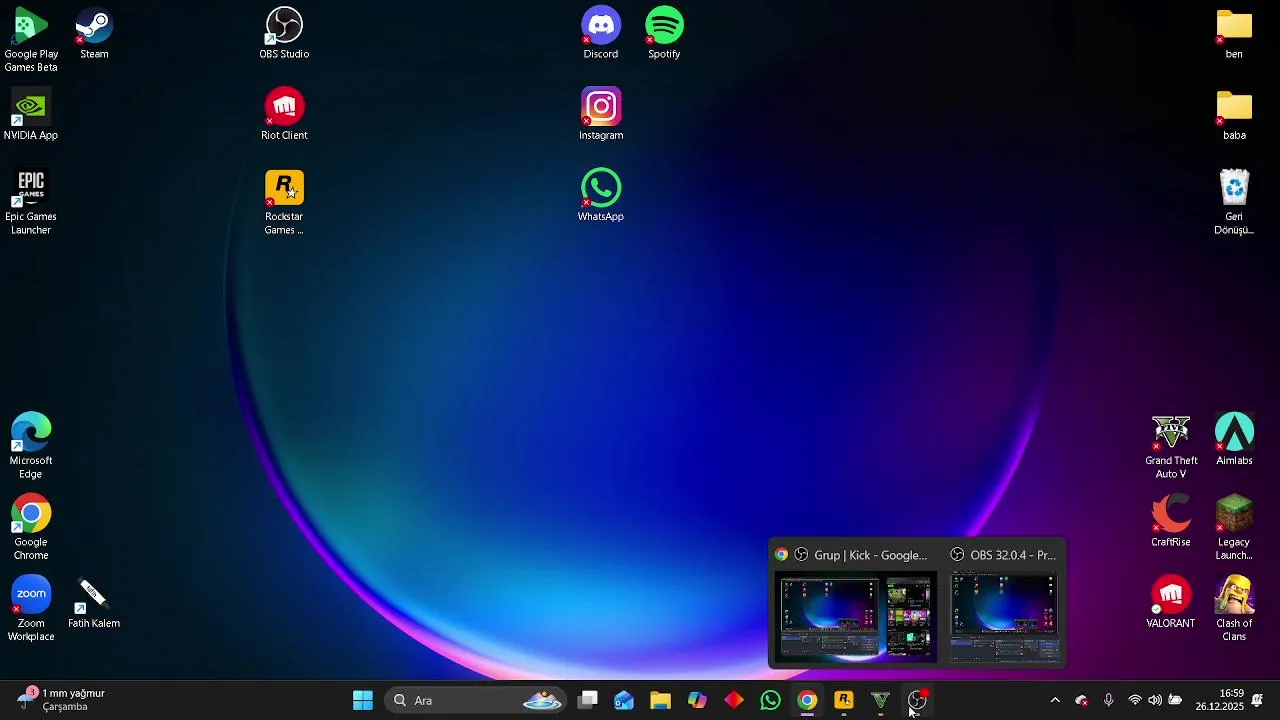Open notifications bell in taskbar corner
The width and height of the screenshot is (1280, 720).
pyautogui.click(x=1257, y=700)
